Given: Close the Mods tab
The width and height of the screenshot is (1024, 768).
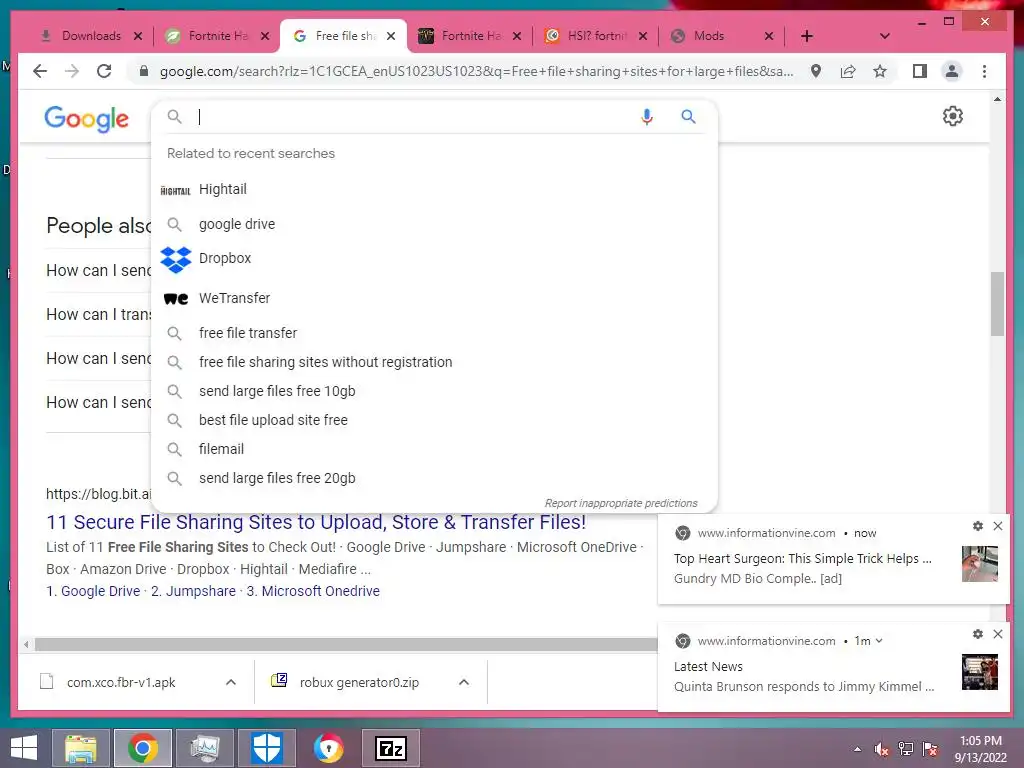Looking at the screenshot, I should tap(769, 36).
